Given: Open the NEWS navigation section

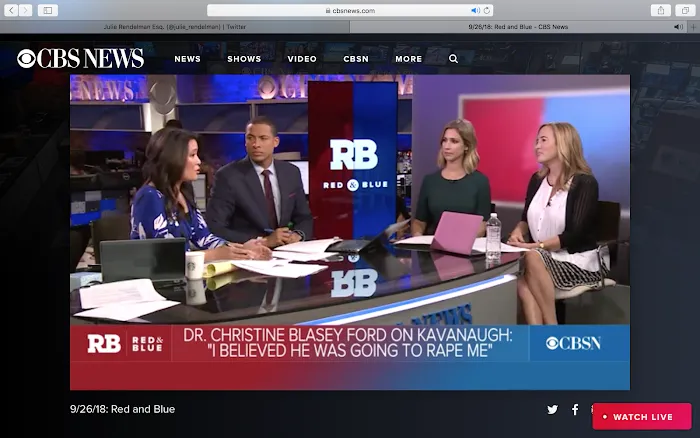Looking at the screenshot, I should click(x=187, y=59).
